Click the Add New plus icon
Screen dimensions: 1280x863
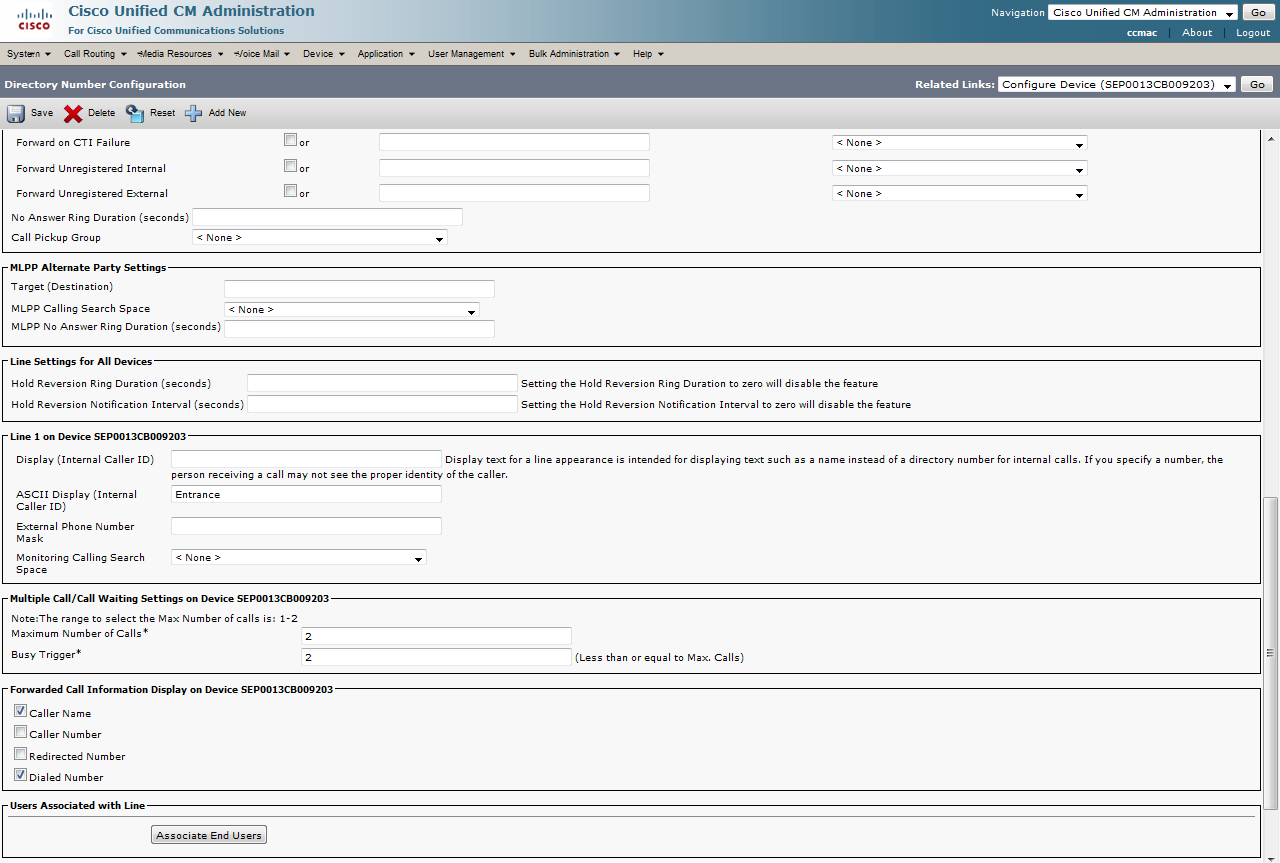(x=193, y=114)
